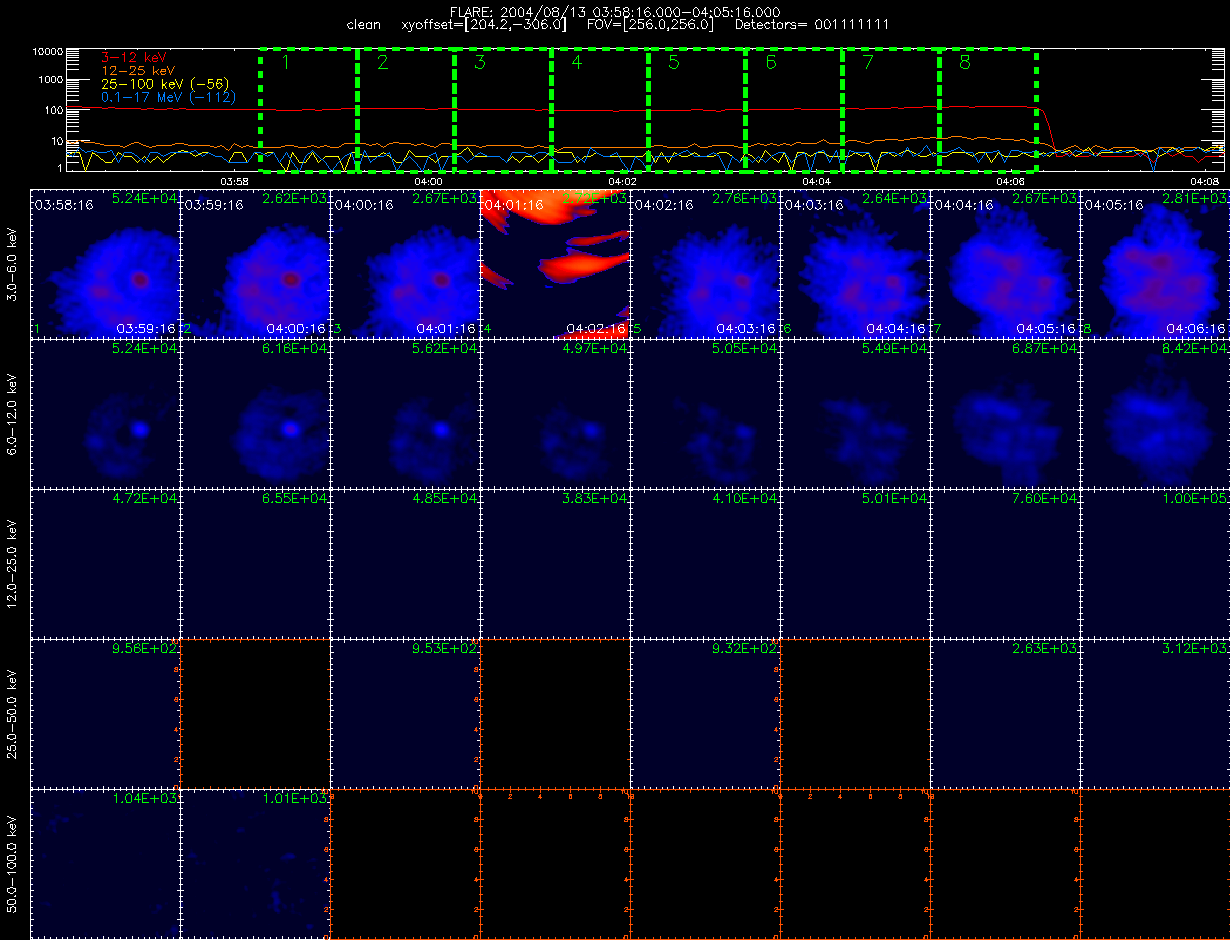Click the 04:00 tick label on the time axis

click(x=428, y=182)
